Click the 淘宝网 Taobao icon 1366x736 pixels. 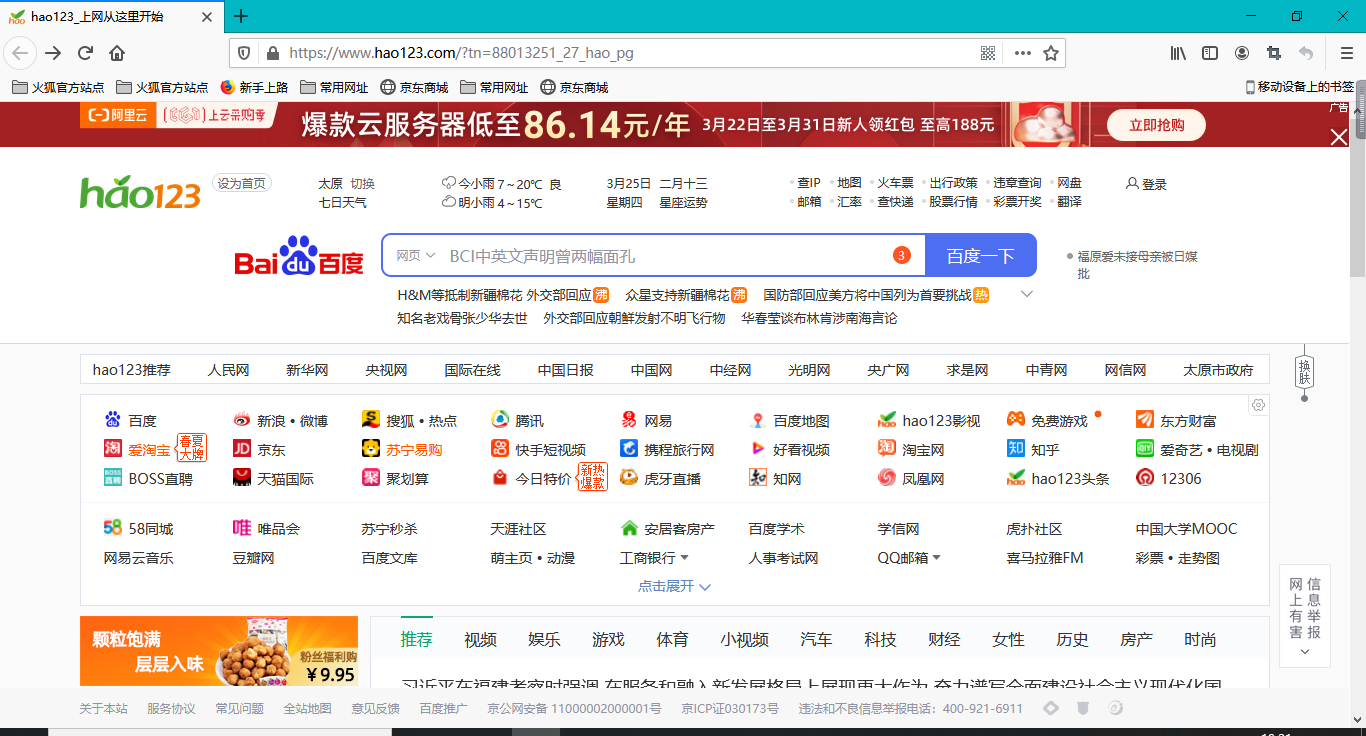pyautogui.click(x=885, y=448)
